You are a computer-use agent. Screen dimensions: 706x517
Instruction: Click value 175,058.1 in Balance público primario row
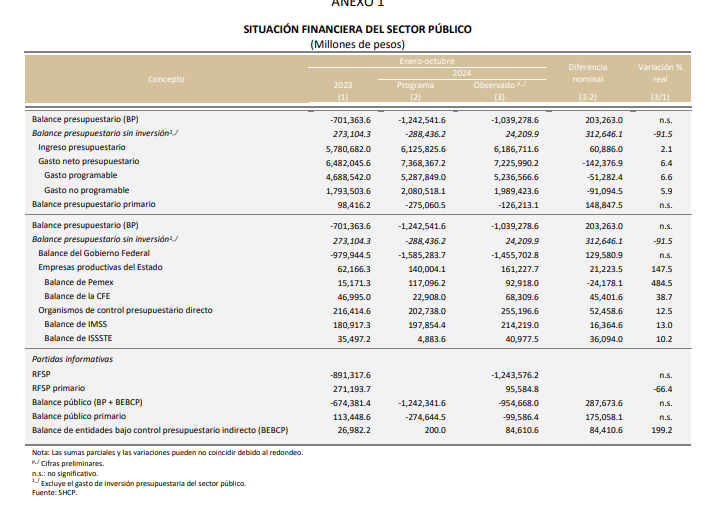click(604, 417)
